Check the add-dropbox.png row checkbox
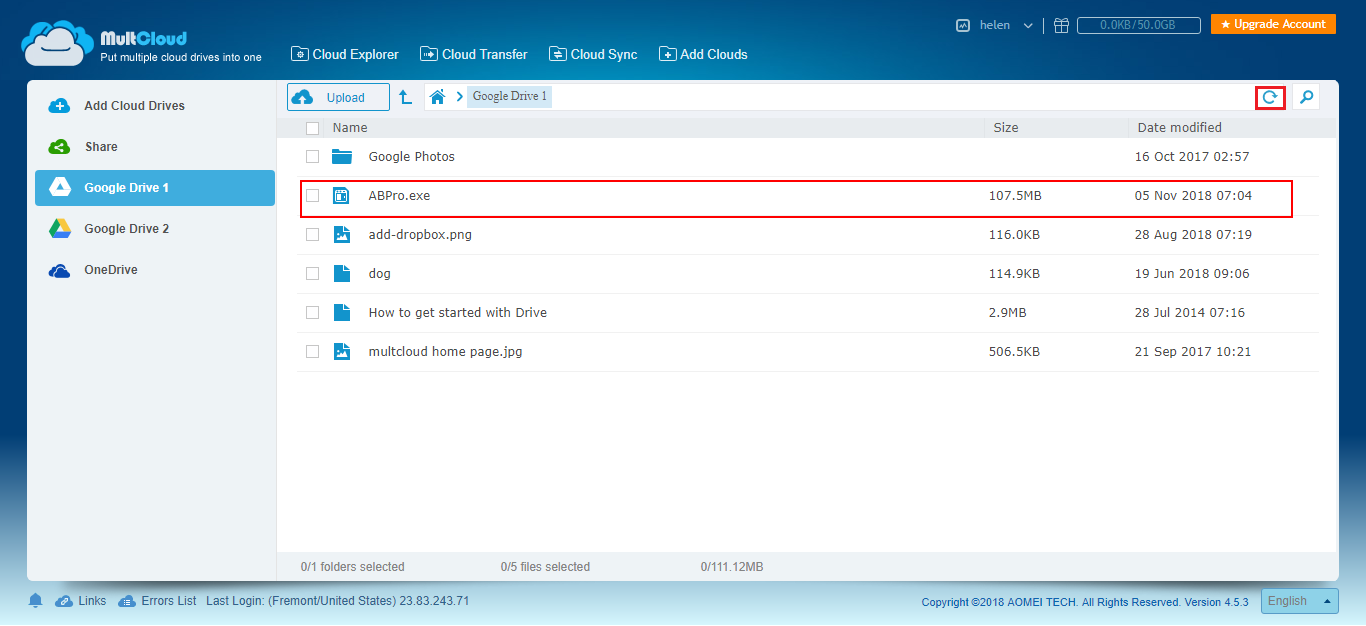 (313, 235)
